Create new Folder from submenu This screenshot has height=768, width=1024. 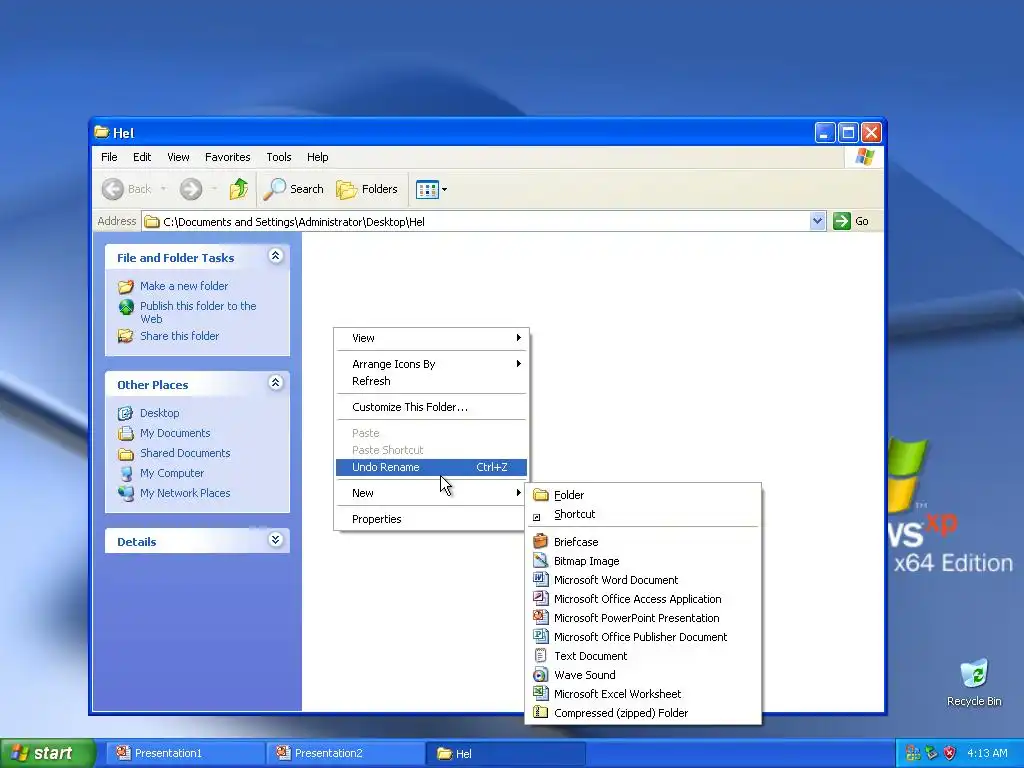coord(643,495)
